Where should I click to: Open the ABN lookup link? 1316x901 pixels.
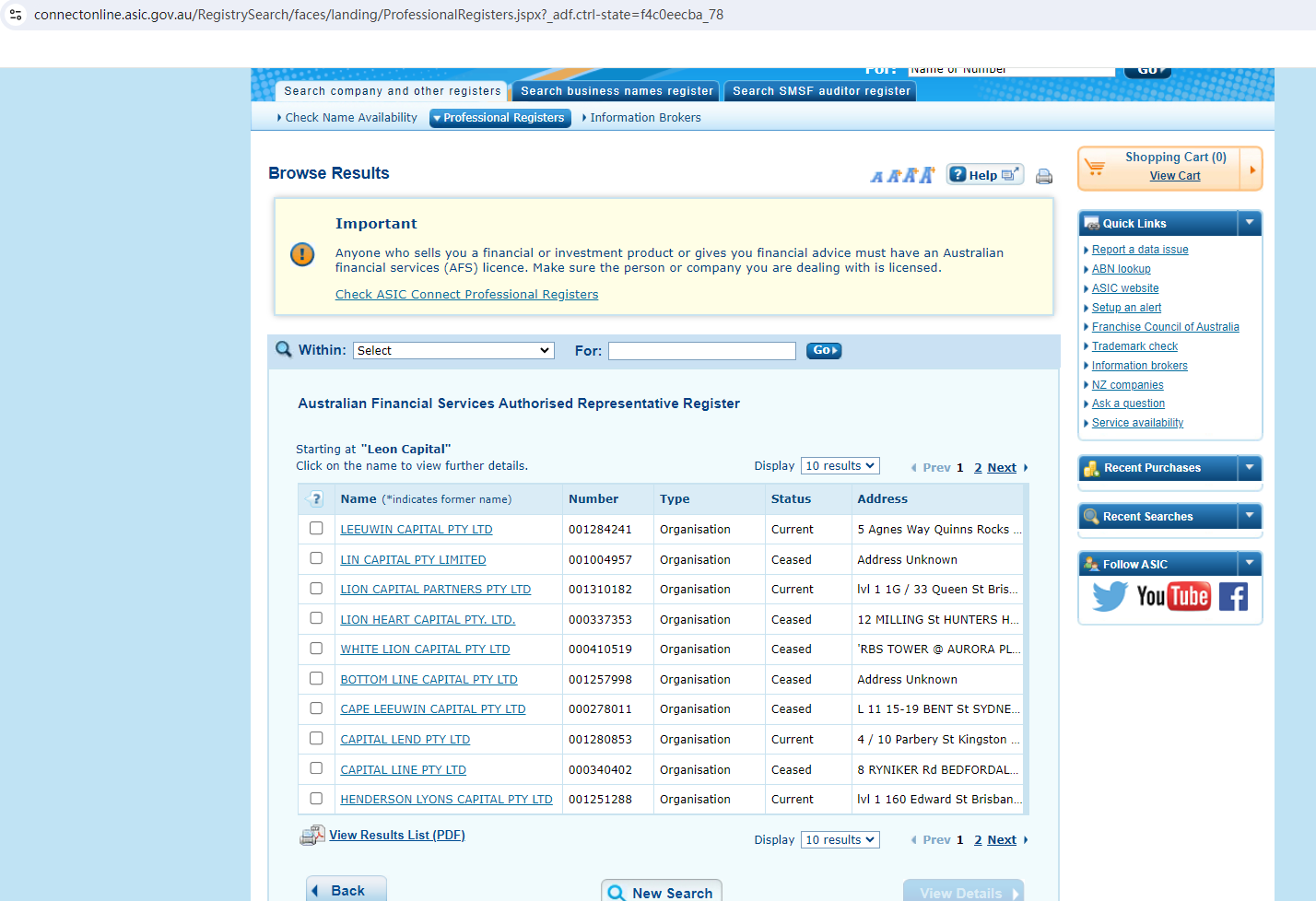click(x=1121, y=269)
